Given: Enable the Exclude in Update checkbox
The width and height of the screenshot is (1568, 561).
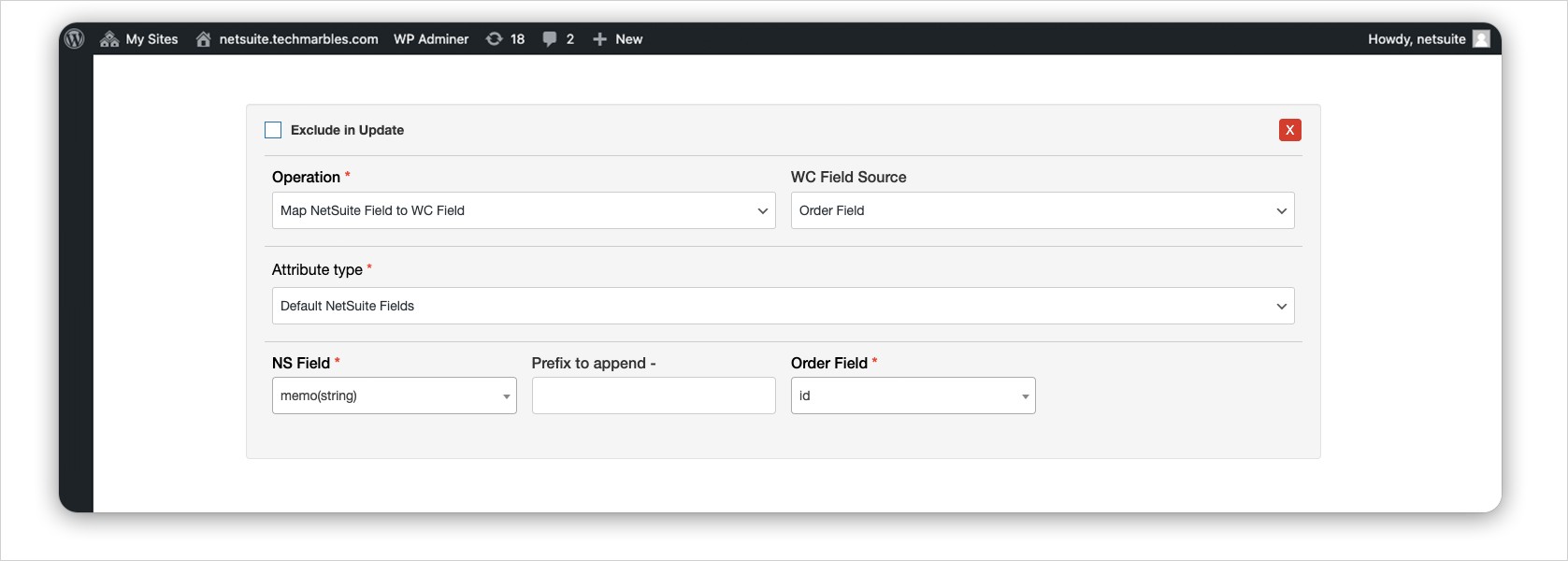Looking at the screenshot, I should point(273,130).
